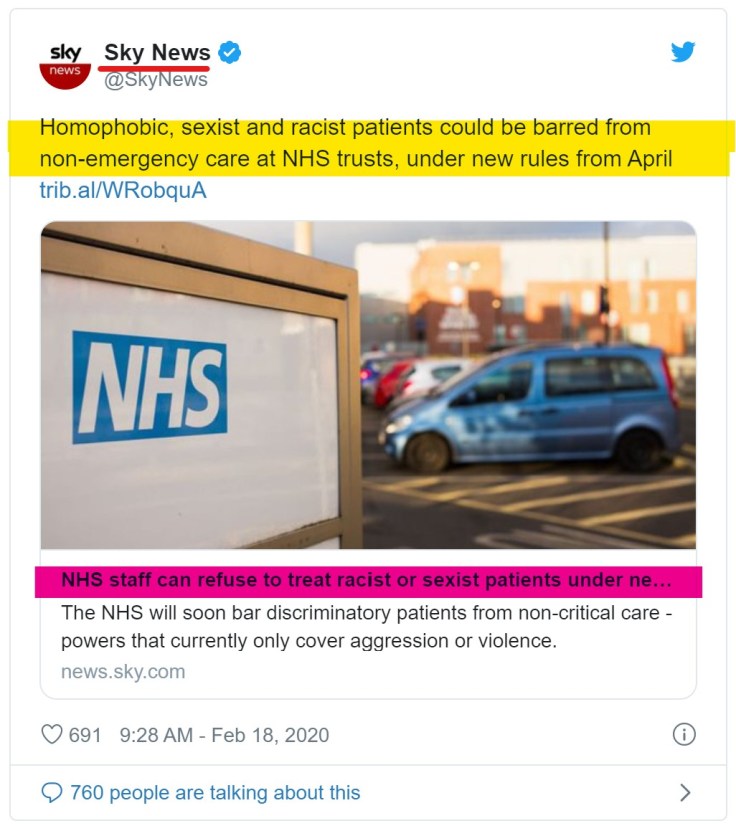Click the Twitter bird logo
Screen dimensions: 736x836
[x=683, y=52]
